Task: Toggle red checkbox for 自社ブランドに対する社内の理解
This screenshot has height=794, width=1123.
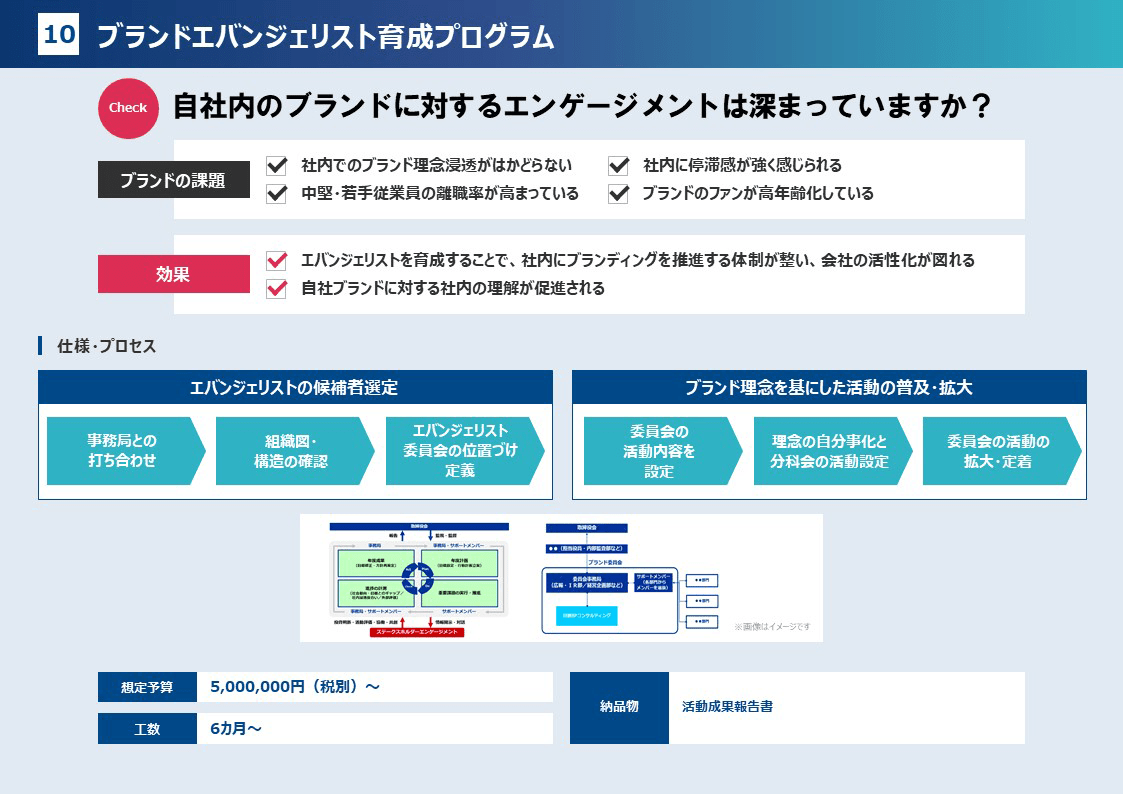Action: pos(277,289)
